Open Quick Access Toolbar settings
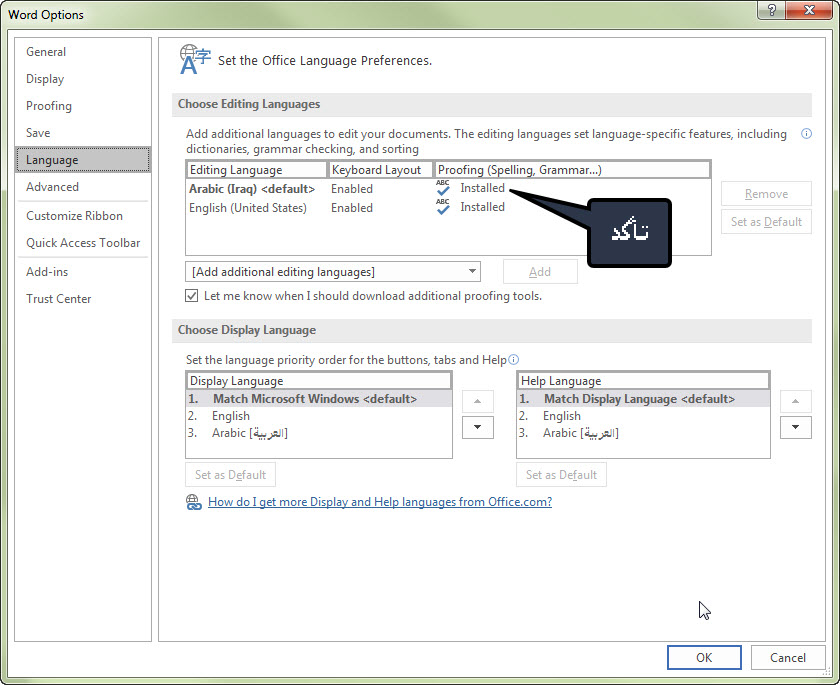The height and width of the screenshot is (685, 840). click(83, 243)
